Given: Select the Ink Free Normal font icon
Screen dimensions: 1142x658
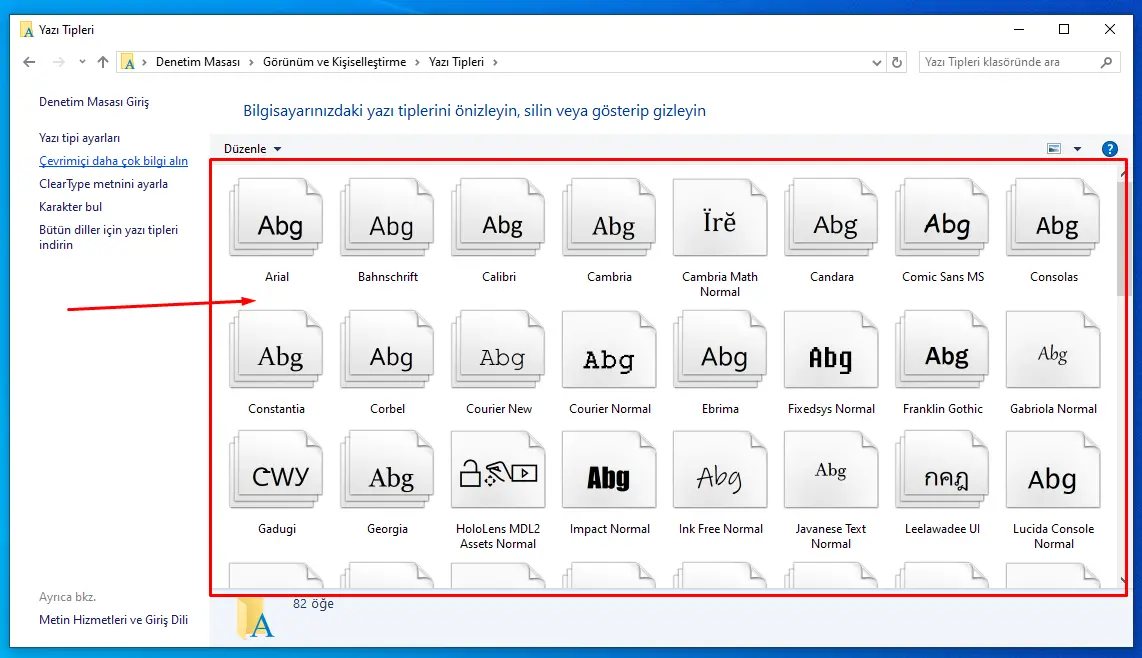Looking at the screenshot, I should (x=720, y=469).
